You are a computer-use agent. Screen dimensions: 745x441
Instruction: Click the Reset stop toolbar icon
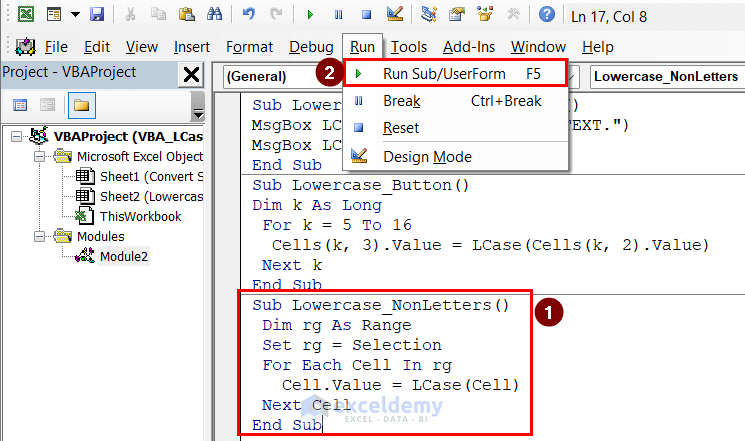(x=366, y=15)
